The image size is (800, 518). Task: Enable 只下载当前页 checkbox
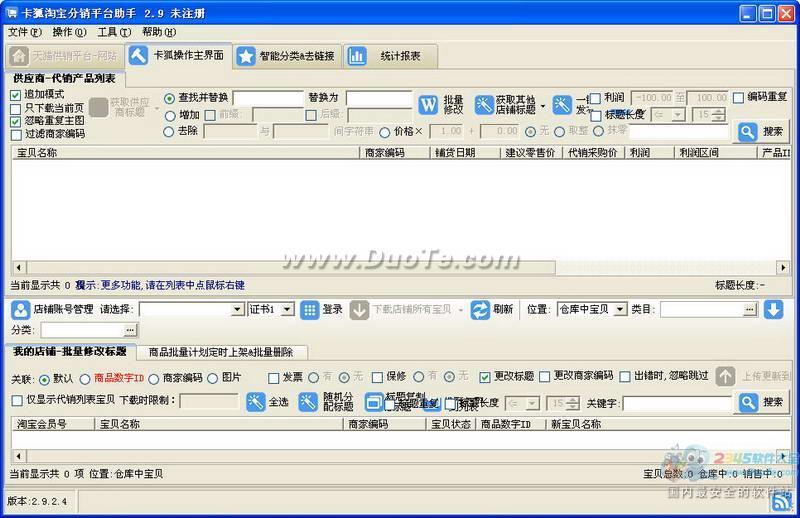click(x=16, y=108)
